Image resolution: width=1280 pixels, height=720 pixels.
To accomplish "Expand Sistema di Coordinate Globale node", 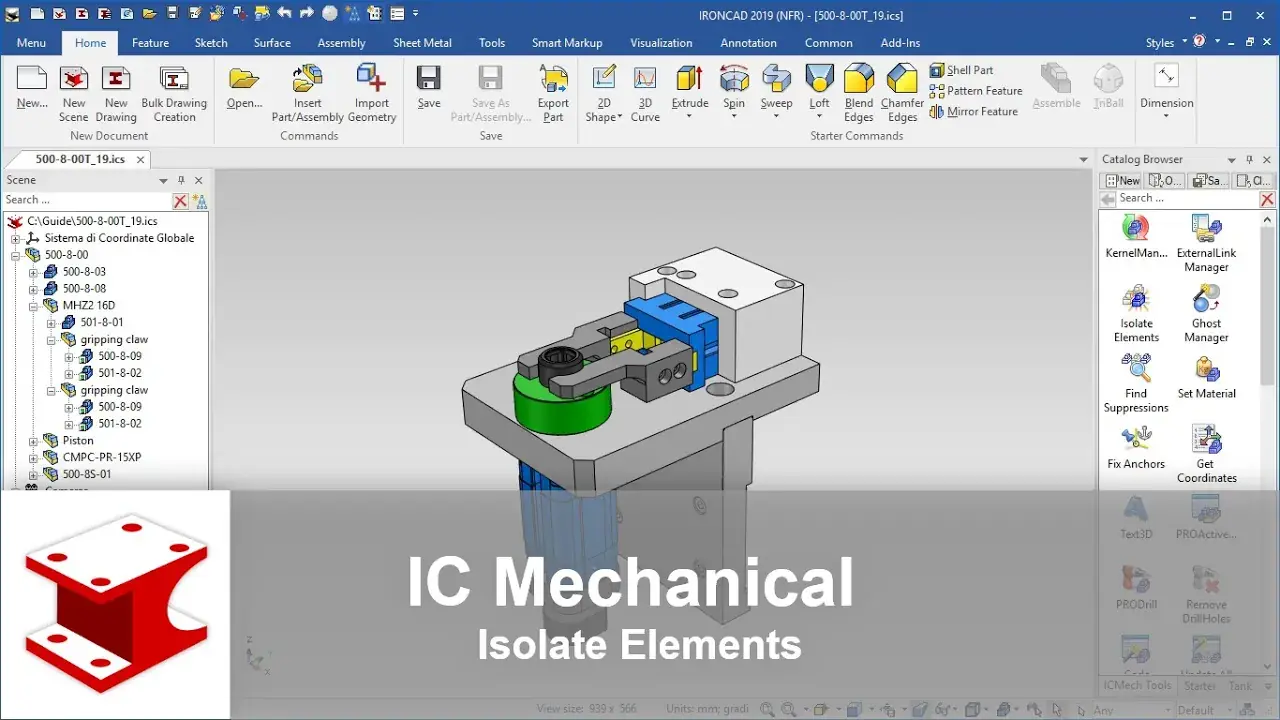I will [15, 239].
